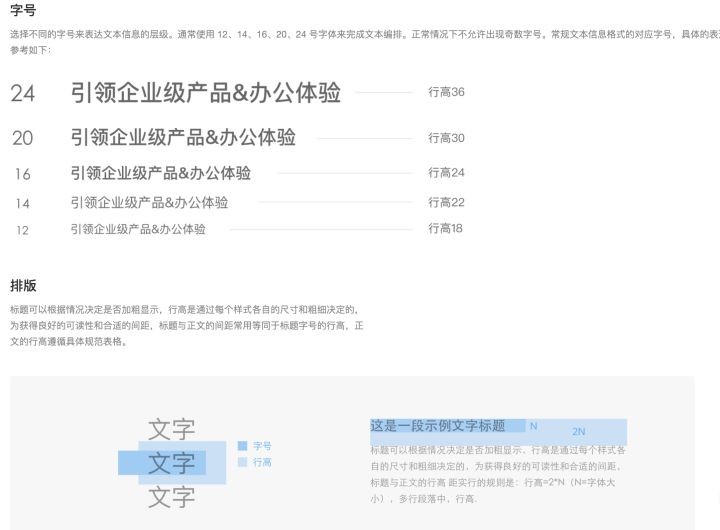Click the 这是一段示例文字标题 example title
This screenshot has height=530, width=720.
coord(438,426)
